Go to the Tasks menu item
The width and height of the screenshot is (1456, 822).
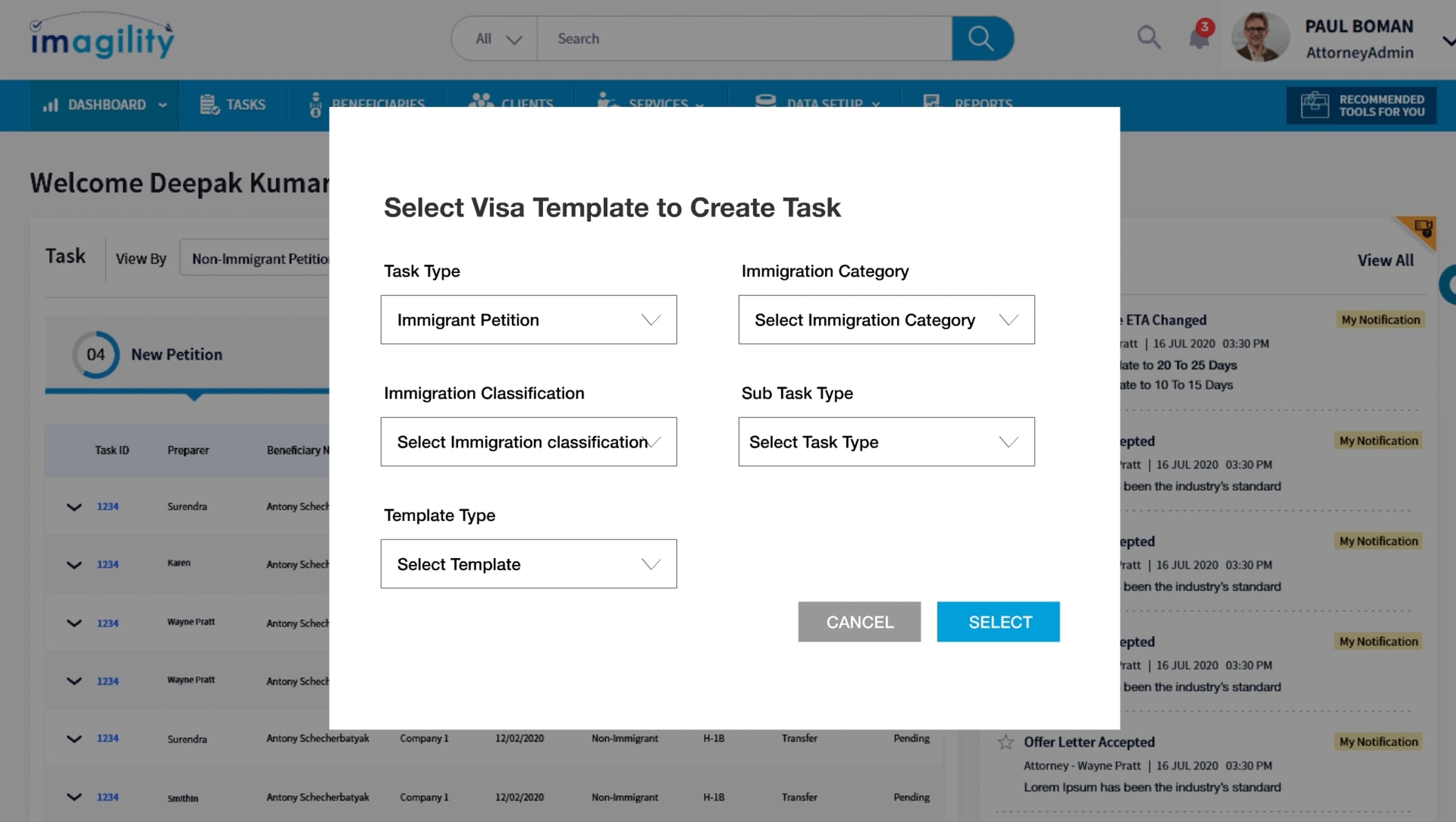tap(245, 105)
